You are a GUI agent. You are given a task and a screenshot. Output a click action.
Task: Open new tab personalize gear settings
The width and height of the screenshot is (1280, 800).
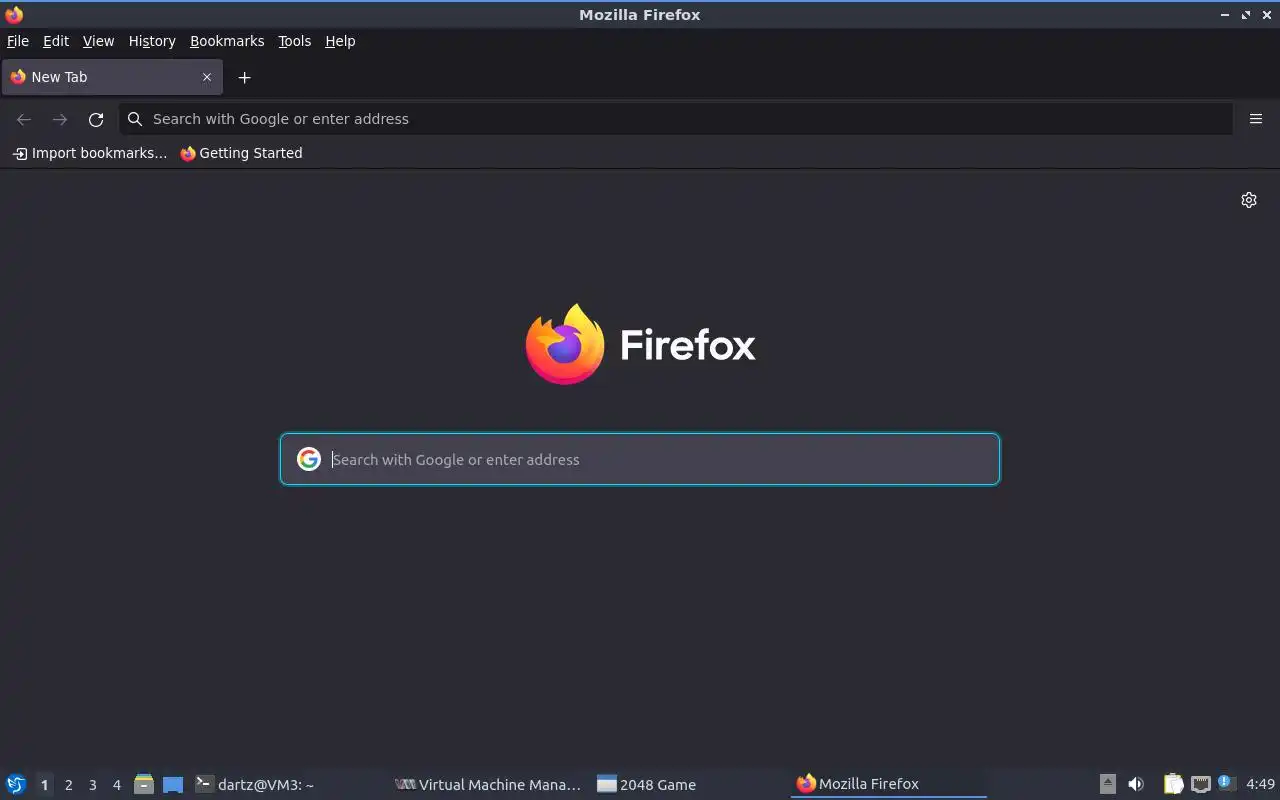pyautogui.click(x=1249, y=200)
